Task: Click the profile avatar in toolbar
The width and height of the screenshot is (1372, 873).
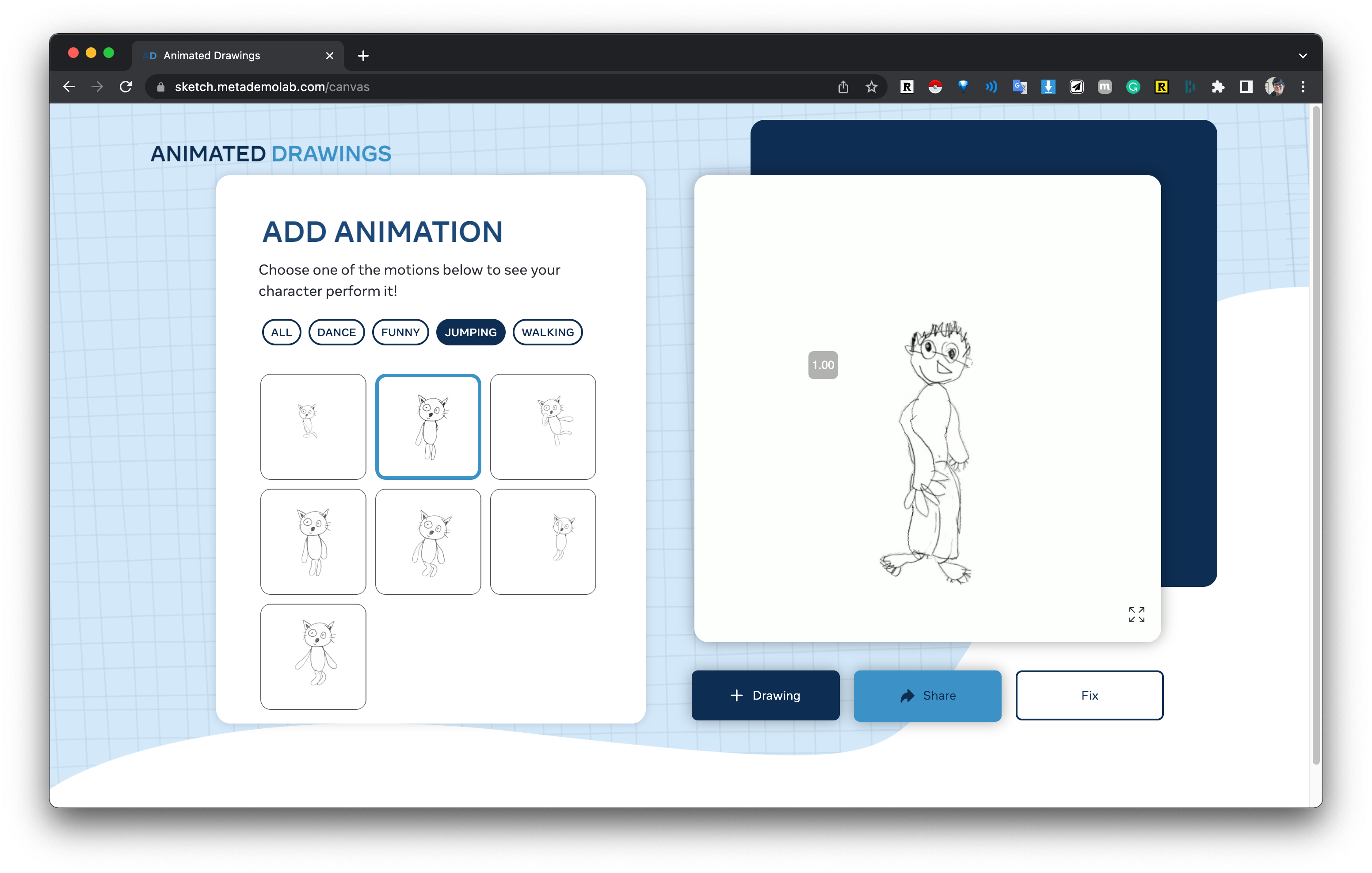Action: point(1275,87)
